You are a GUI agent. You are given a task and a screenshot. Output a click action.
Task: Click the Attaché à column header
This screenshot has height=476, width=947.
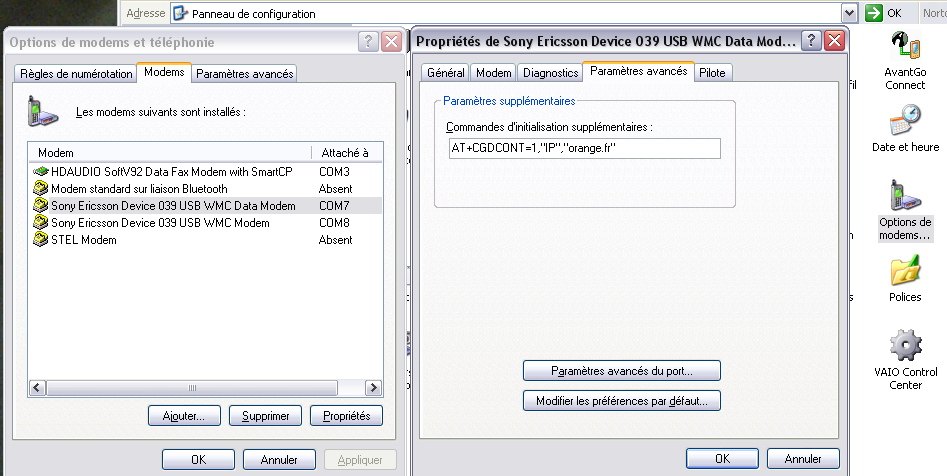click(x=347, y=153)
